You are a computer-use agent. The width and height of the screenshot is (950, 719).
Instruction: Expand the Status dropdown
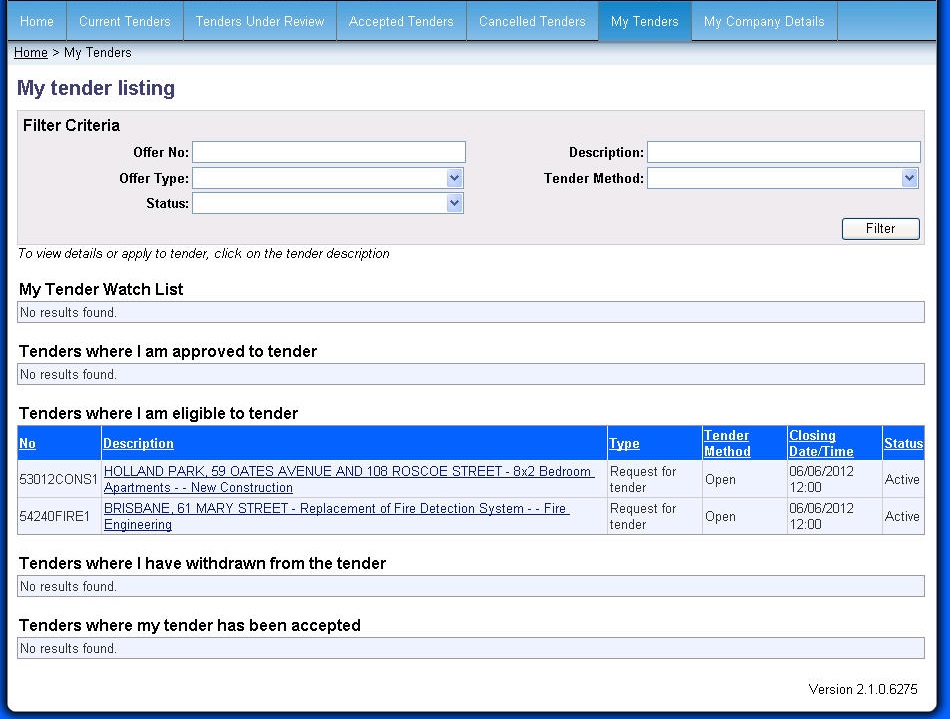pos(454,203)
